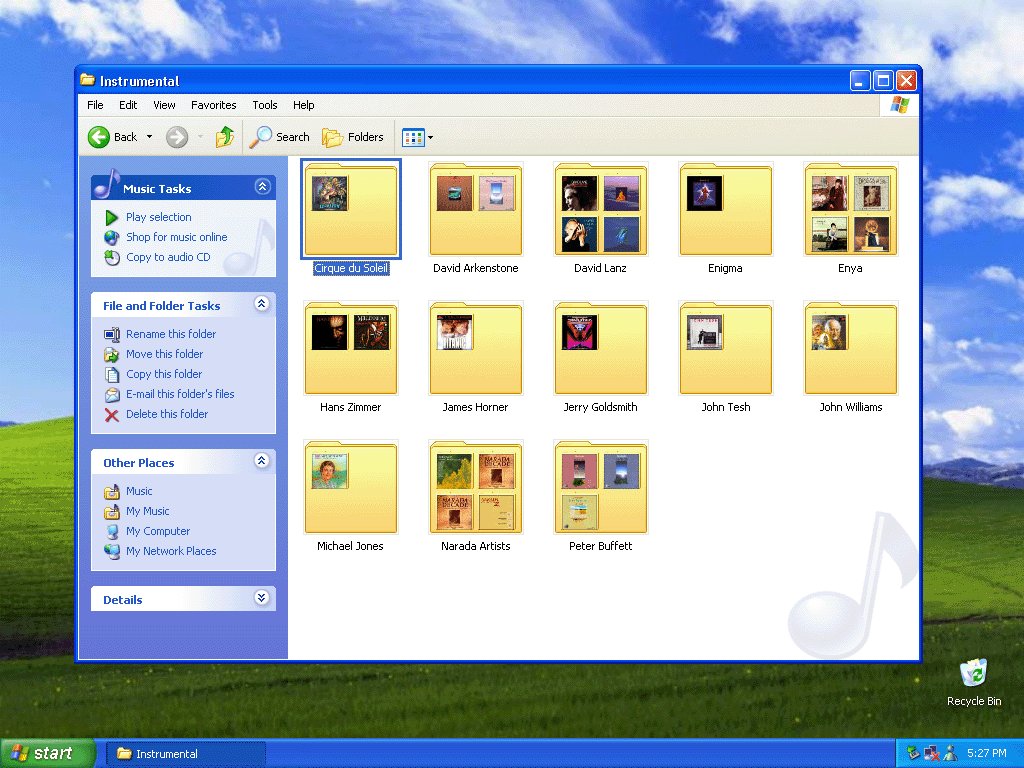Select the David Lanz folder
The width and height of the screenshot is (1024, 768).
pos(600,217)
